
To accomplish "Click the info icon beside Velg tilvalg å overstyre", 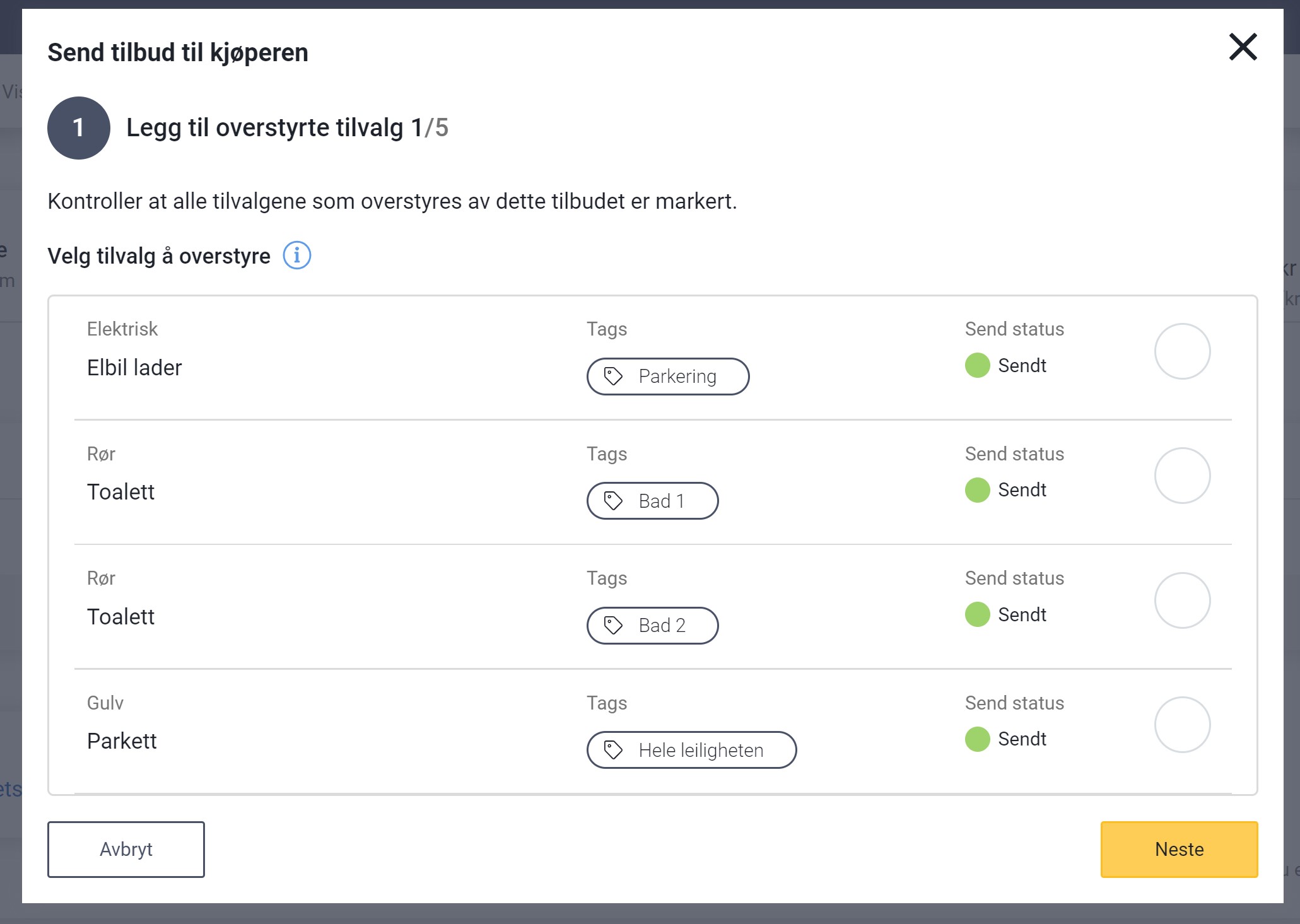I will tap(296, 255).
